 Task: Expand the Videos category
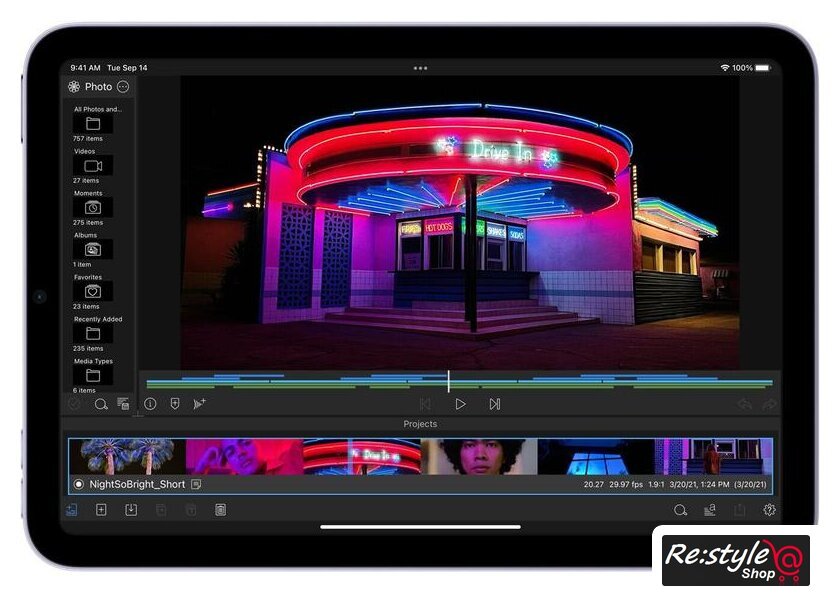coord(93,166)
